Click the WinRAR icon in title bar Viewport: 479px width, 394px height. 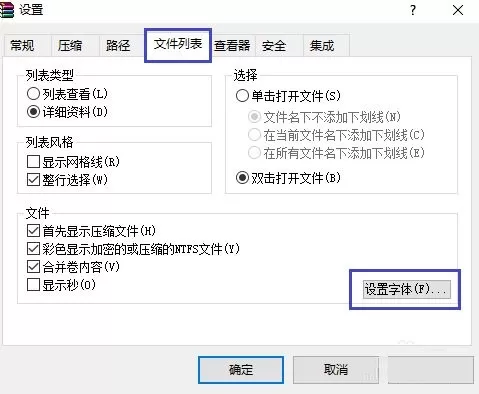pos(7,10)
